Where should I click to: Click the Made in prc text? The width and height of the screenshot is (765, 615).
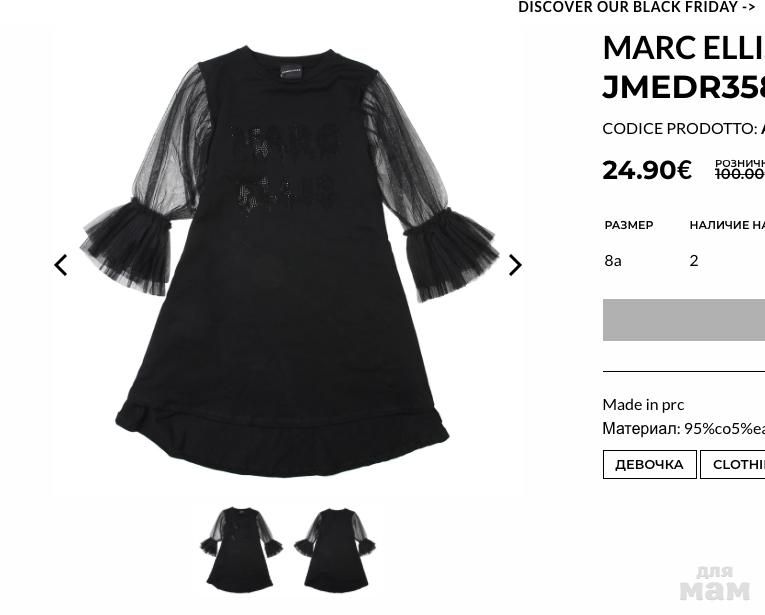tap(643, 404)
